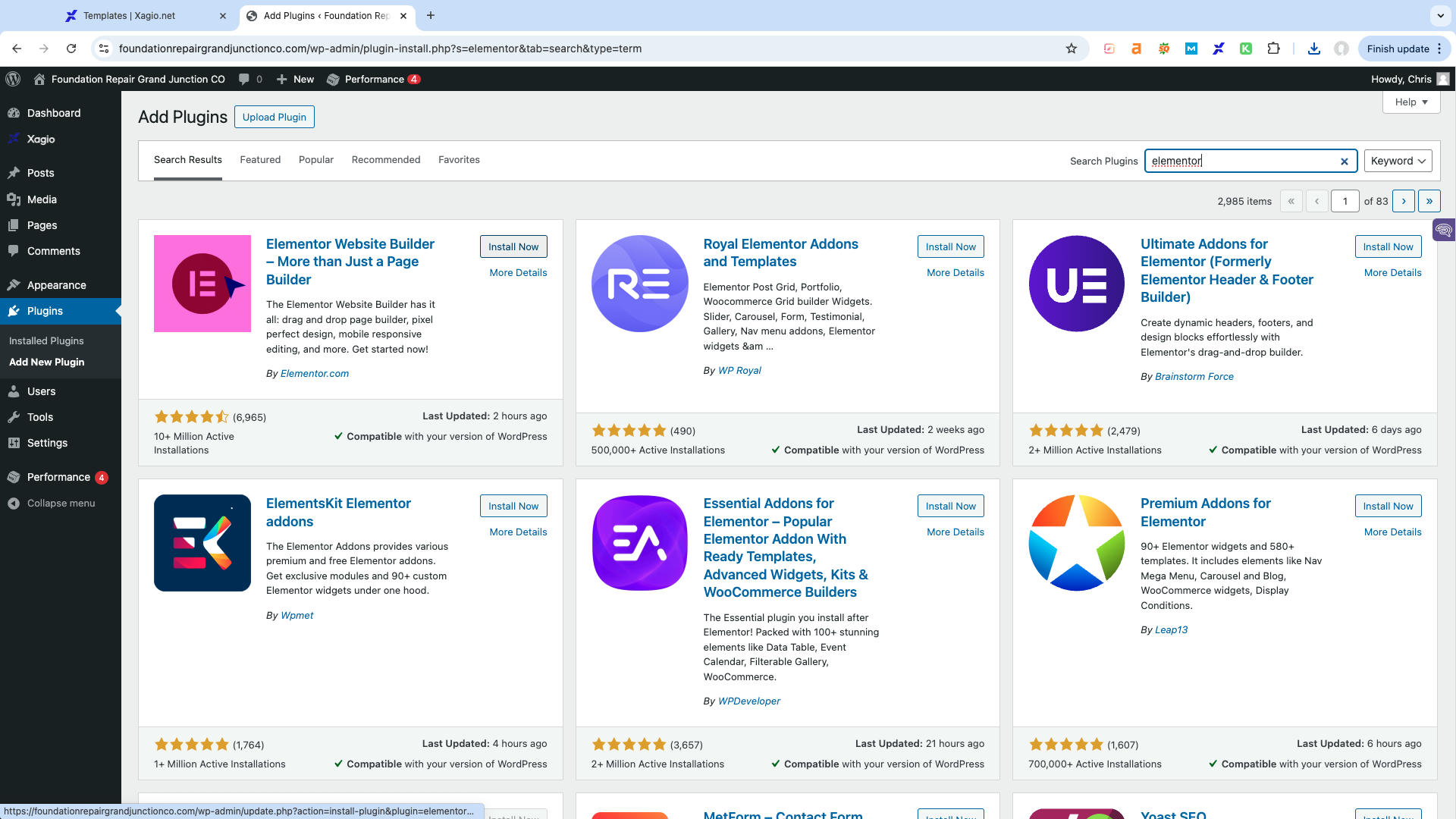Open Add New Plugin submenu item
Image resolution: width=1456 pixels, height=819 pixels.
point(46,362)
